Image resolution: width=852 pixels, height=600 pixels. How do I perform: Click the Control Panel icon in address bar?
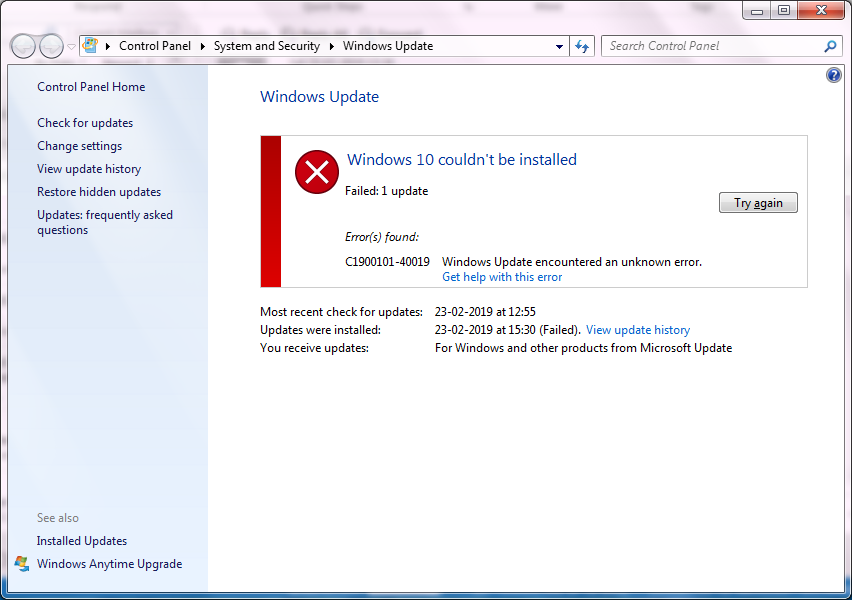pyautogui.click(x=90, y=46)
